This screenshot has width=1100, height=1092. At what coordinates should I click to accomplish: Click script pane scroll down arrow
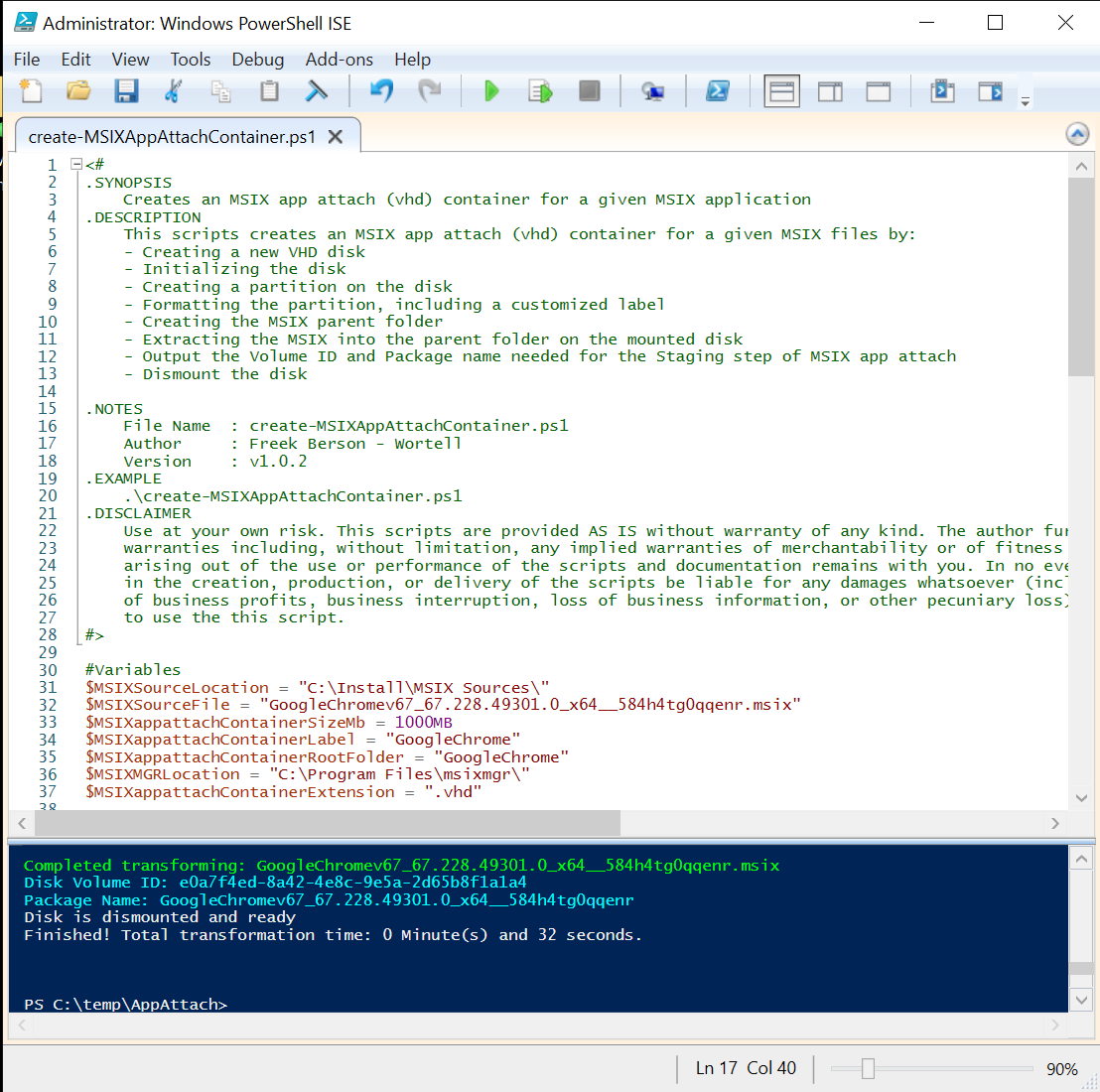(1081, 797)
